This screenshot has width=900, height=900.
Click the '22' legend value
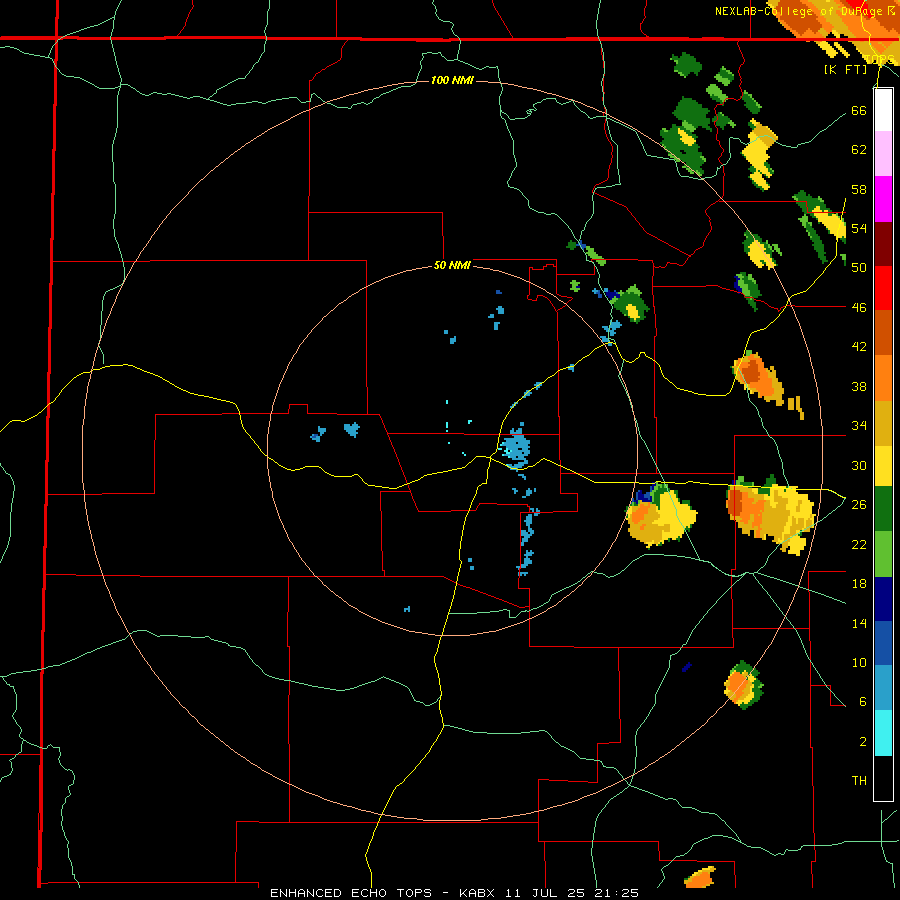tap(859, 544)
